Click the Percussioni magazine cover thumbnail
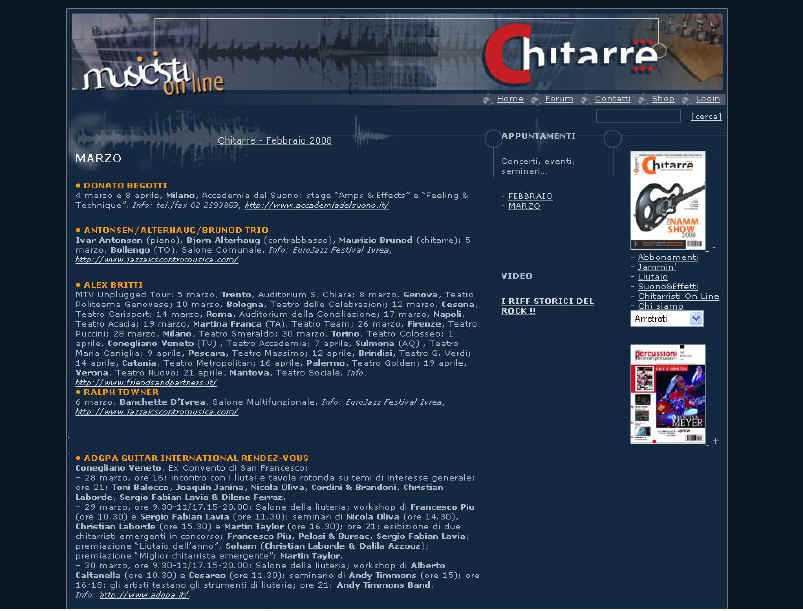This screenshot has height=611, width=803. click(x=668, y=394)
